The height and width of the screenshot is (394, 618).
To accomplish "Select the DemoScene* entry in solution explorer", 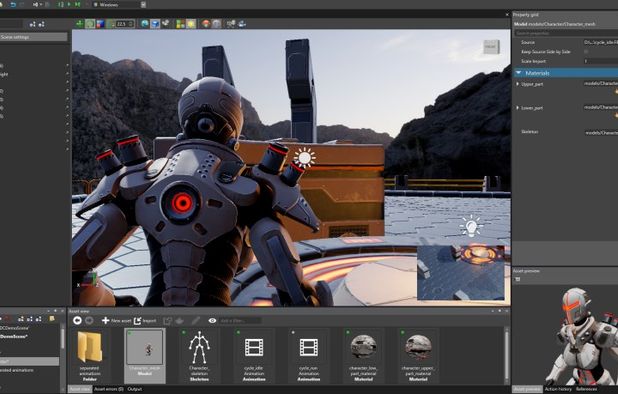I will [x=15, y=336].
